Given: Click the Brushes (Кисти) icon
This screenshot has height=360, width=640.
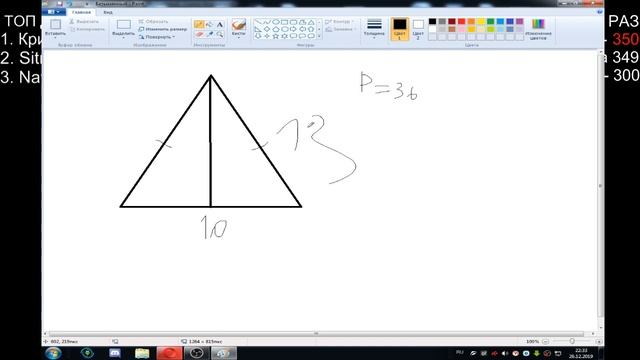Looking at the screenshot, I should point(239,25).
